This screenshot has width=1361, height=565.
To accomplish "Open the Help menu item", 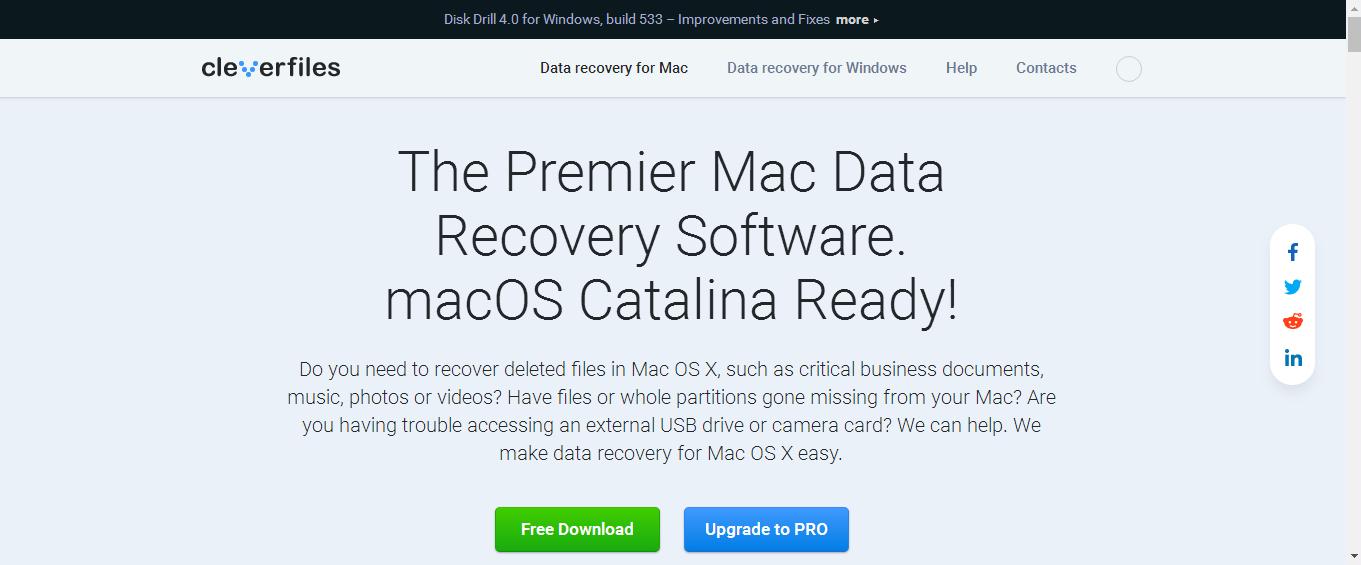I will [961, 68].
